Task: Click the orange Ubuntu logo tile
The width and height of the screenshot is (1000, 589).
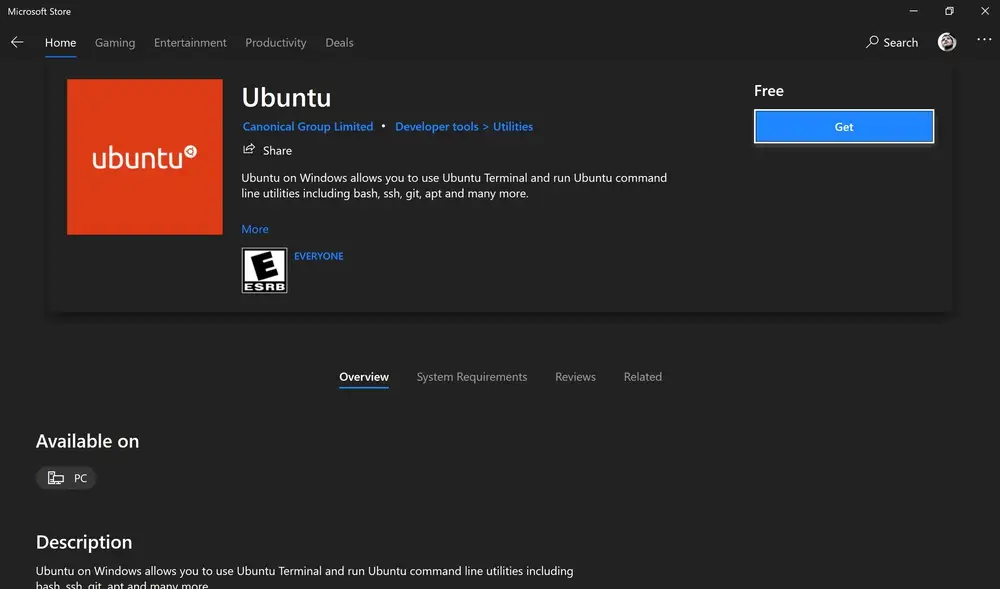Action: (x=145, y=157)
